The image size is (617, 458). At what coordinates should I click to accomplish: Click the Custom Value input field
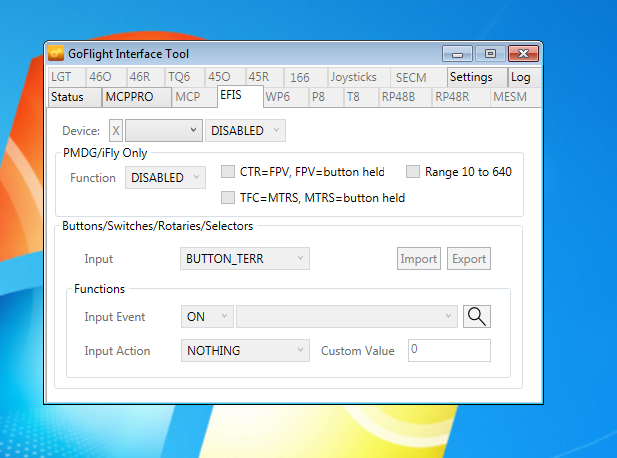[448, 351]
